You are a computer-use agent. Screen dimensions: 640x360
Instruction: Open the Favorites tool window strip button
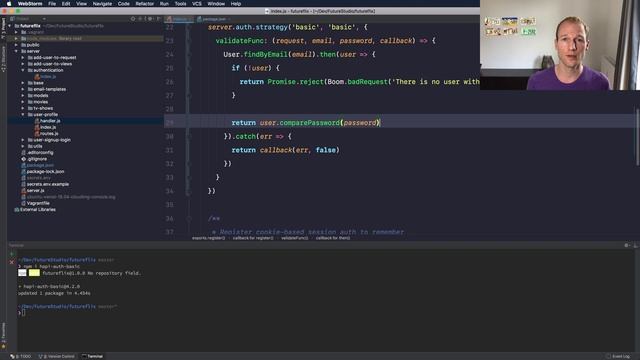click(3, 336)
